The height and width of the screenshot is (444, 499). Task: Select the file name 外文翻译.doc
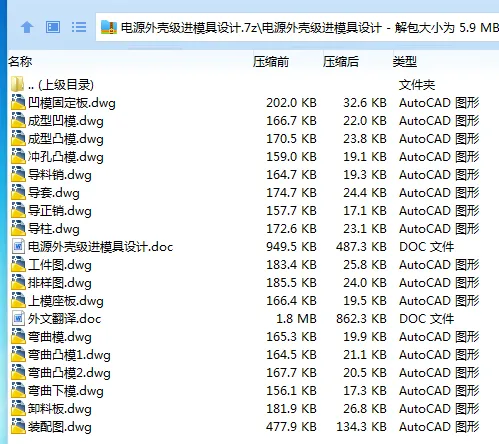pos(64,319)
